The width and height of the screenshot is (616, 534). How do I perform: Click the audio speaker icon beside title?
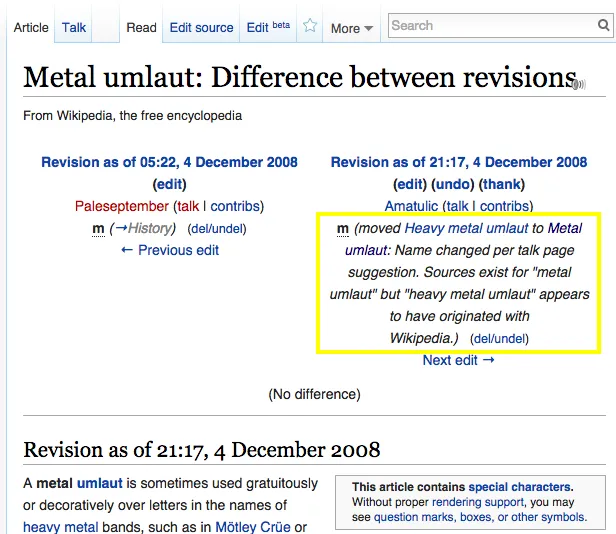pyautogui.click(x=578, y=85)
